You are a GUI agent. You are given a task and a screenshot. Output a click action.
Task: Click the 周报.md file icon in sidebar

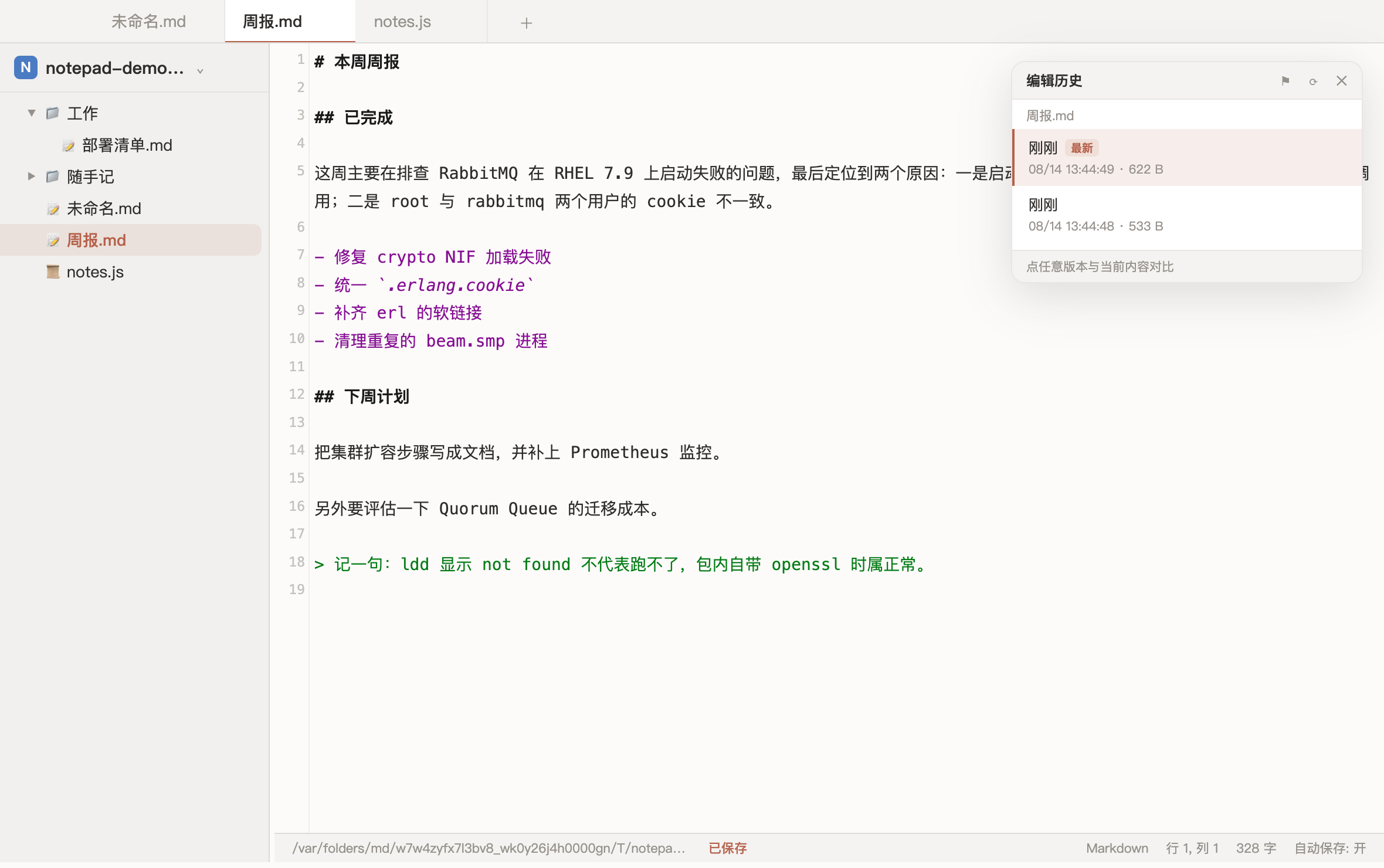53,240
